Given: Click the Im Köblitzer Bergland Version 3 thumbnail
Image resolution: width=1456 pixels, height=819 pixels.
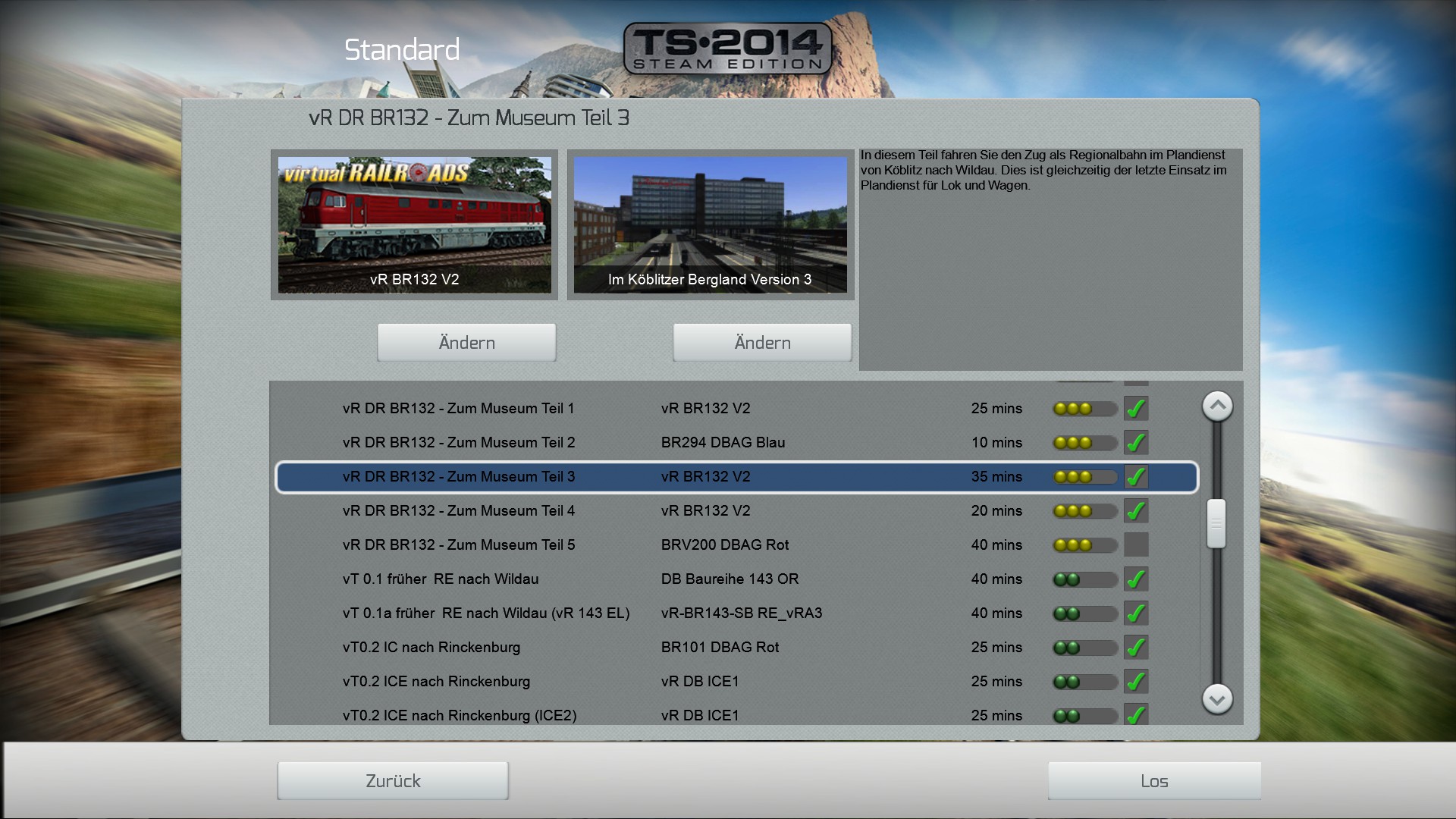Looking at the screenshot, I should click(710, 224).
